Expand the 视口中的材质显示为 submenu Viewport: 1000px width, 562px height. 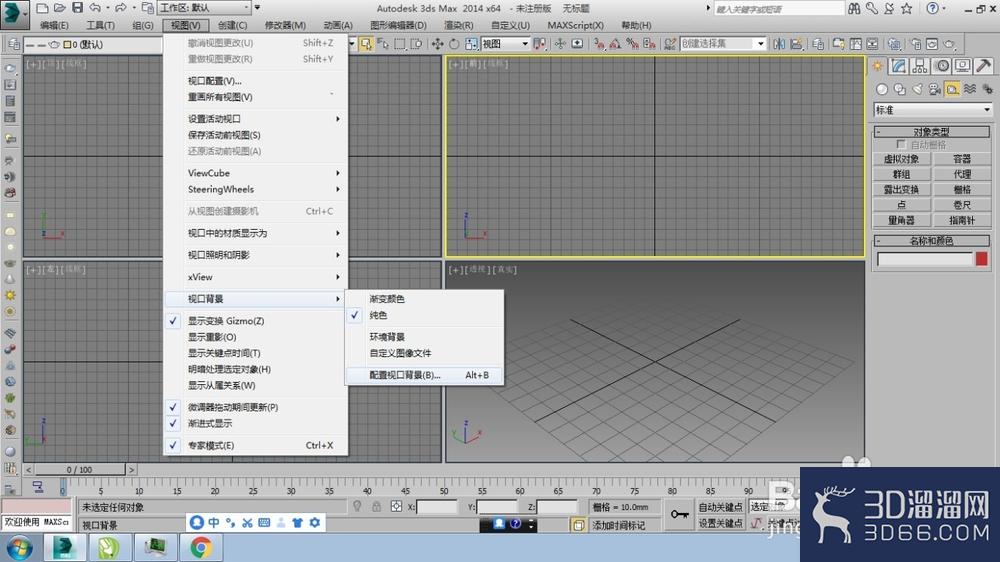click(255, 233)
